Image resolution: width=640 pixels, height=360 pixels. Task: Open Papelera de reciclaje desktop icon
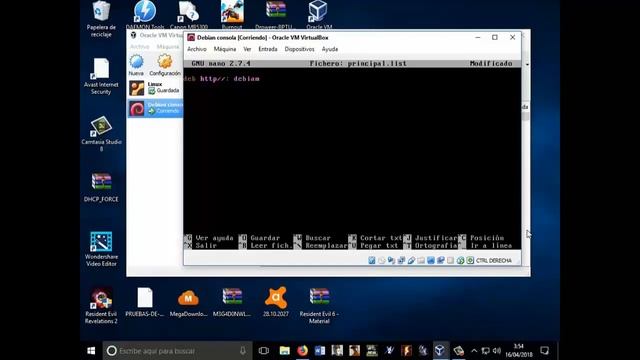101,19
